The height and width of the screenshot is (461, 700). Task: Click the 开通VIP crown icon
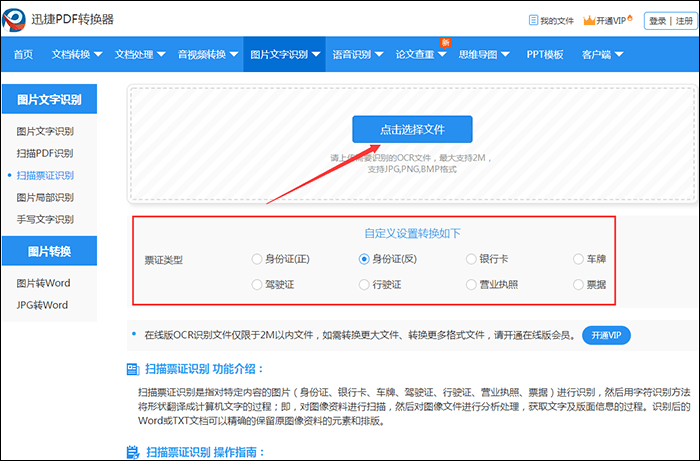click(x=589, y=20)
